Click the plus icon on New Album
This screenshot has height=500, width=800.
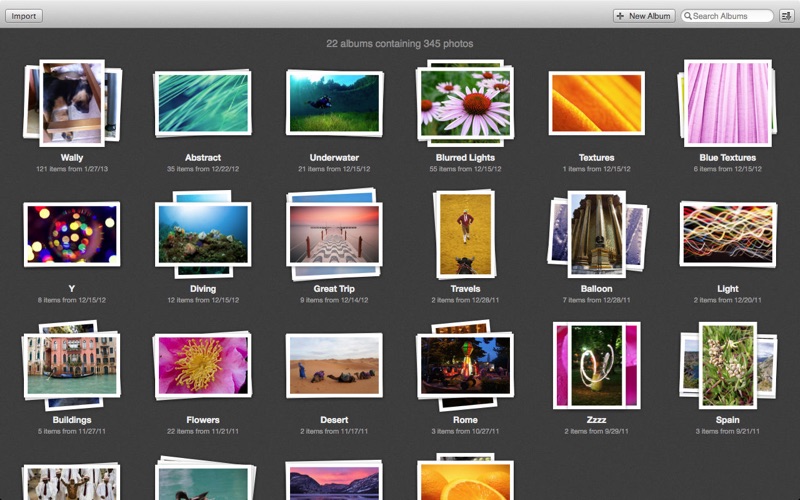621,16
